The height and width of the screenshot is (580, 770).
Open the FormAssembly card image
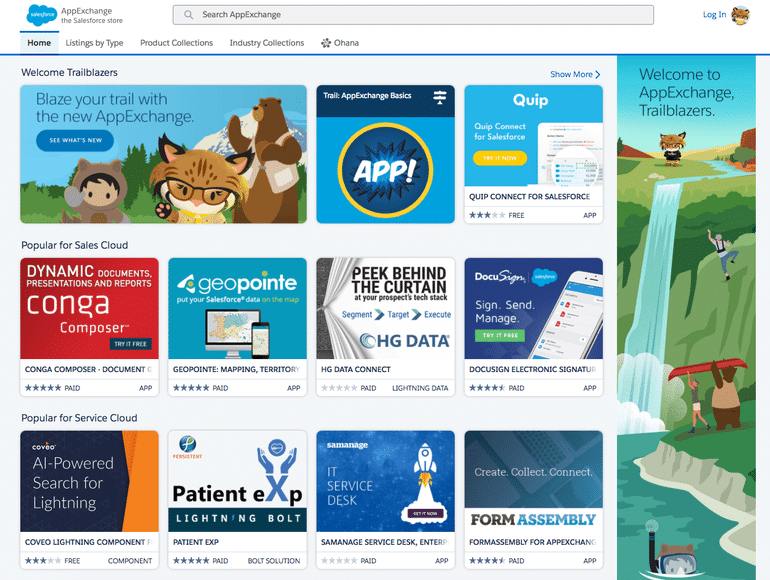(x=534, y=481)
